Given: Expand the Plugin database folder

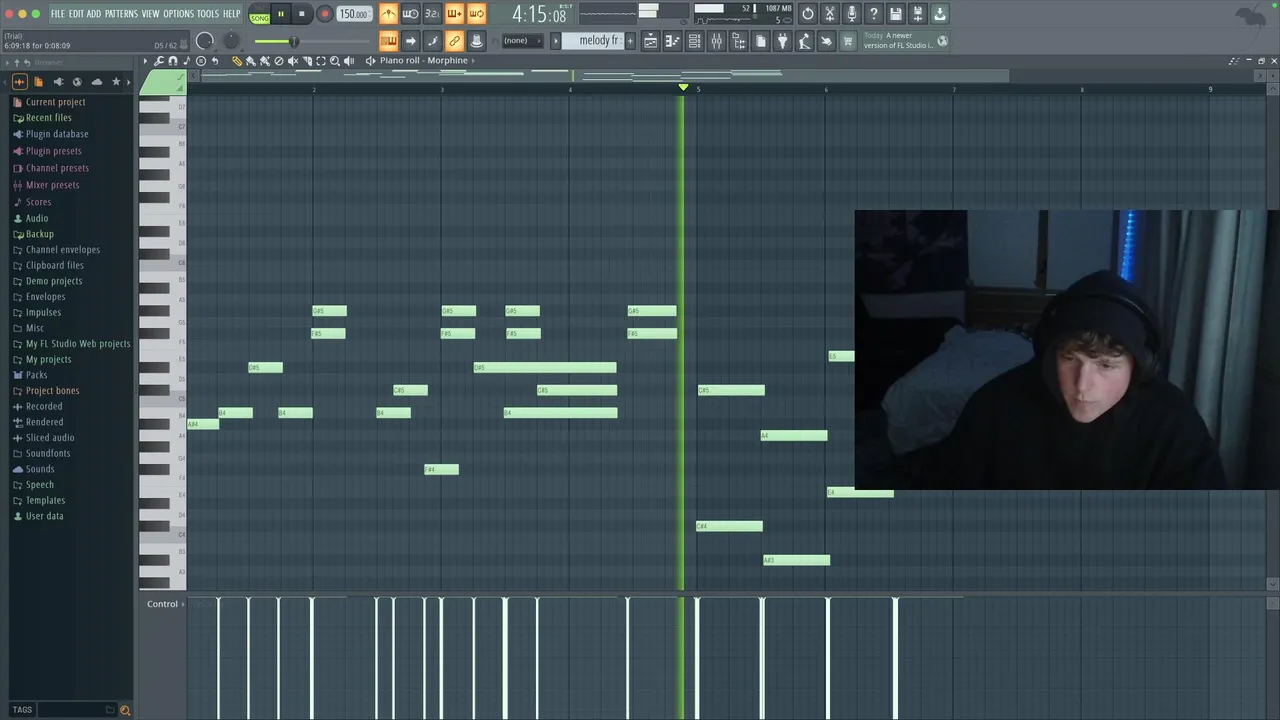Looking at the screenshot, I should tap(57, 134).
